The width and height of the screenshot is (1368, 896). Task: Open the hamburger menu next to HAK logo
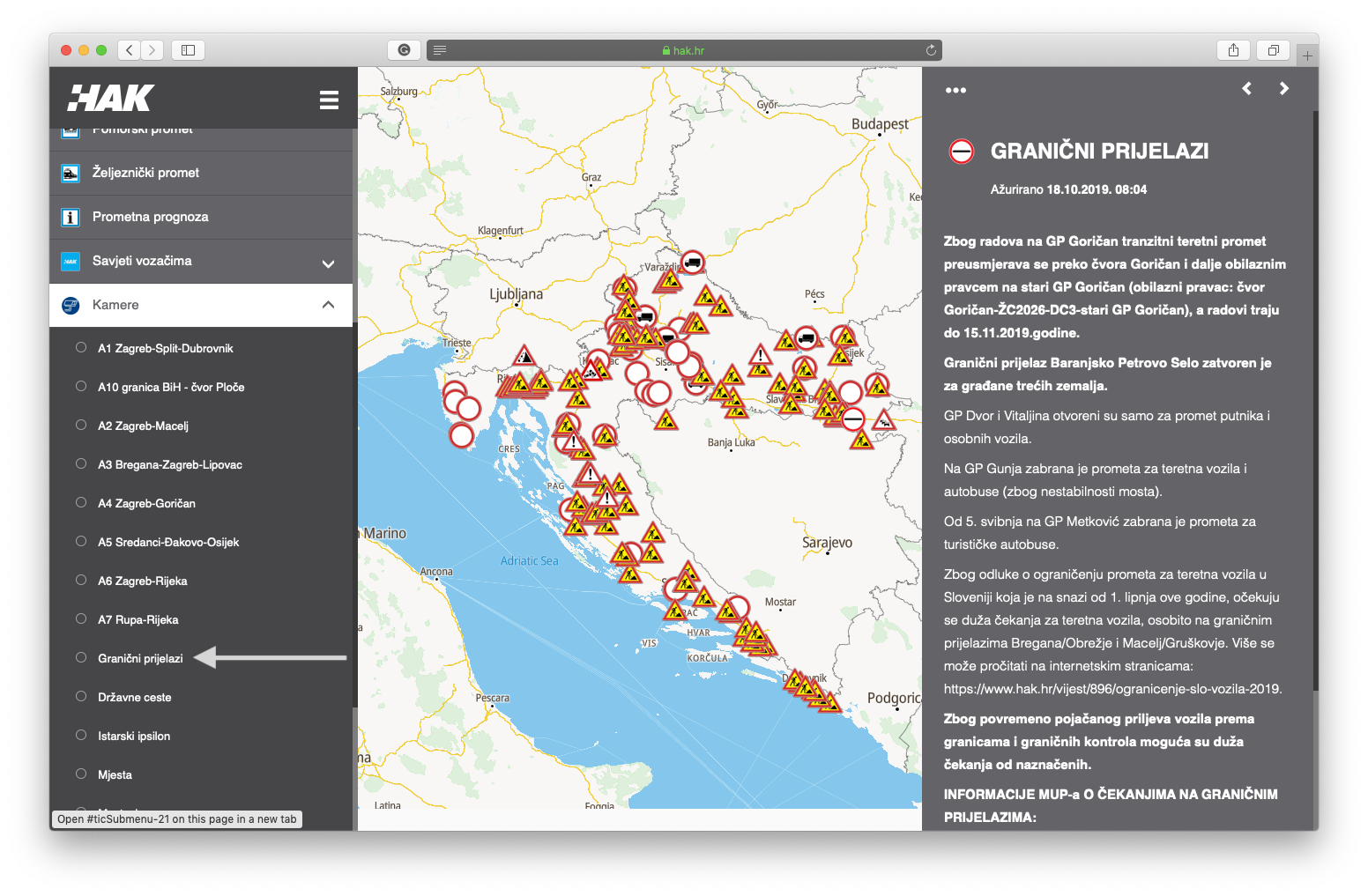click(x=329, y=100)
